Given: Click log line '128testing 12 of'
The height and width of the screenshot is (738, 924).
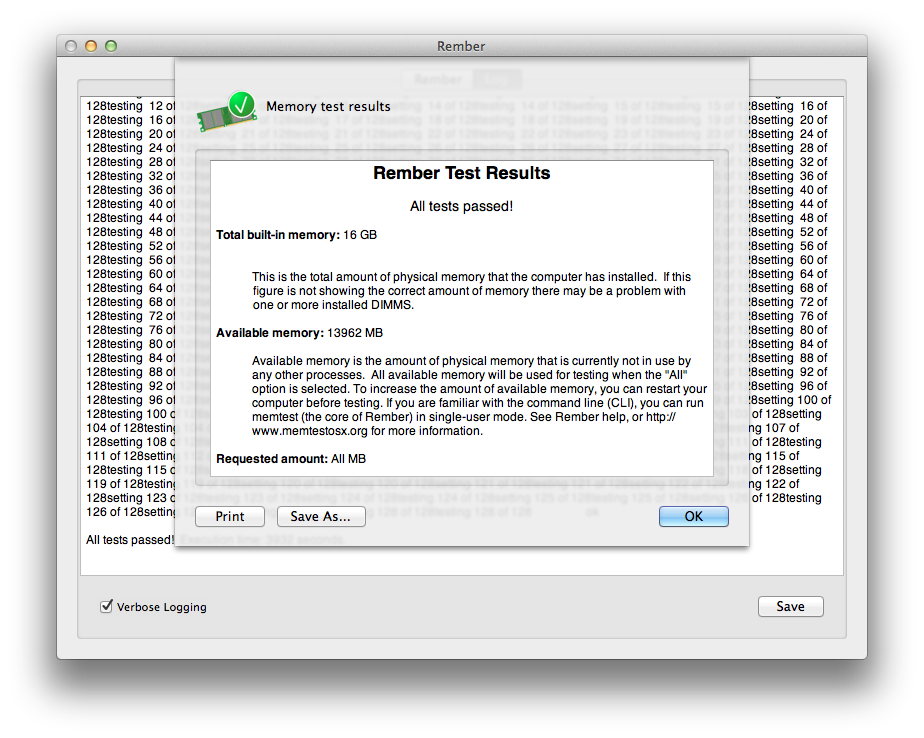Looking at the screenshot, I should click(x=130, y=106).
